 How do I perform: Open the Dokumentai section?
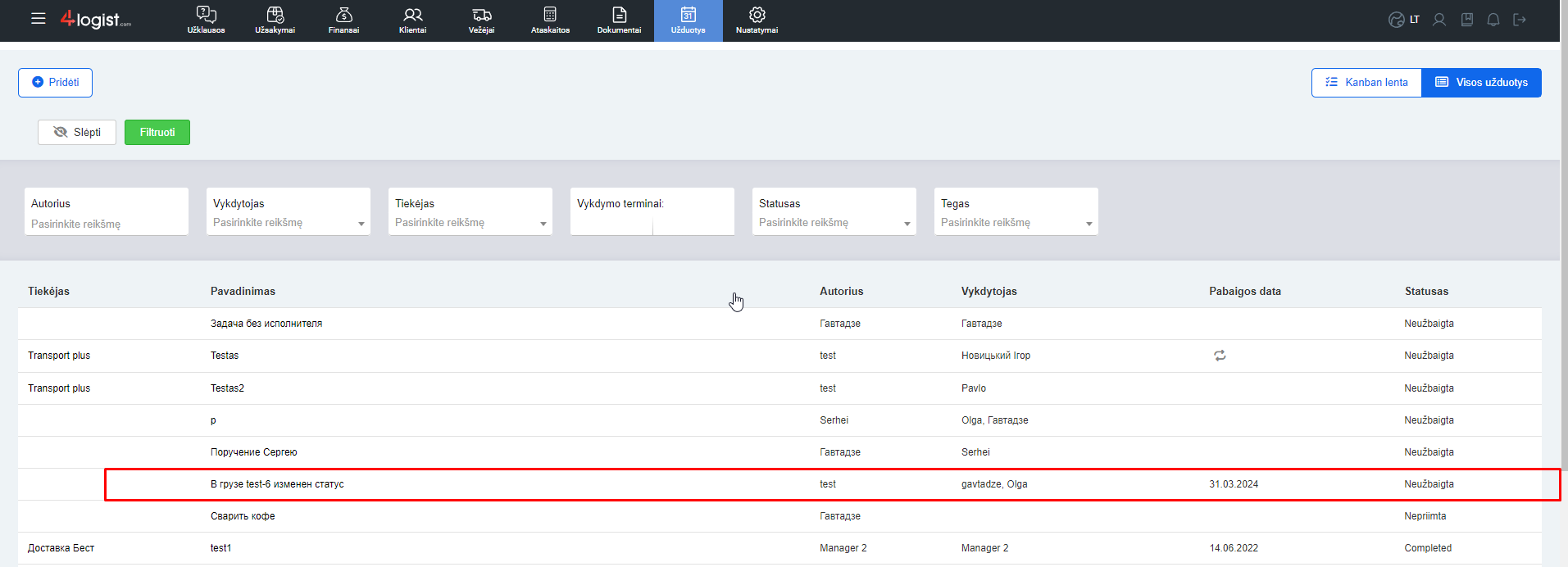(619, 20)
